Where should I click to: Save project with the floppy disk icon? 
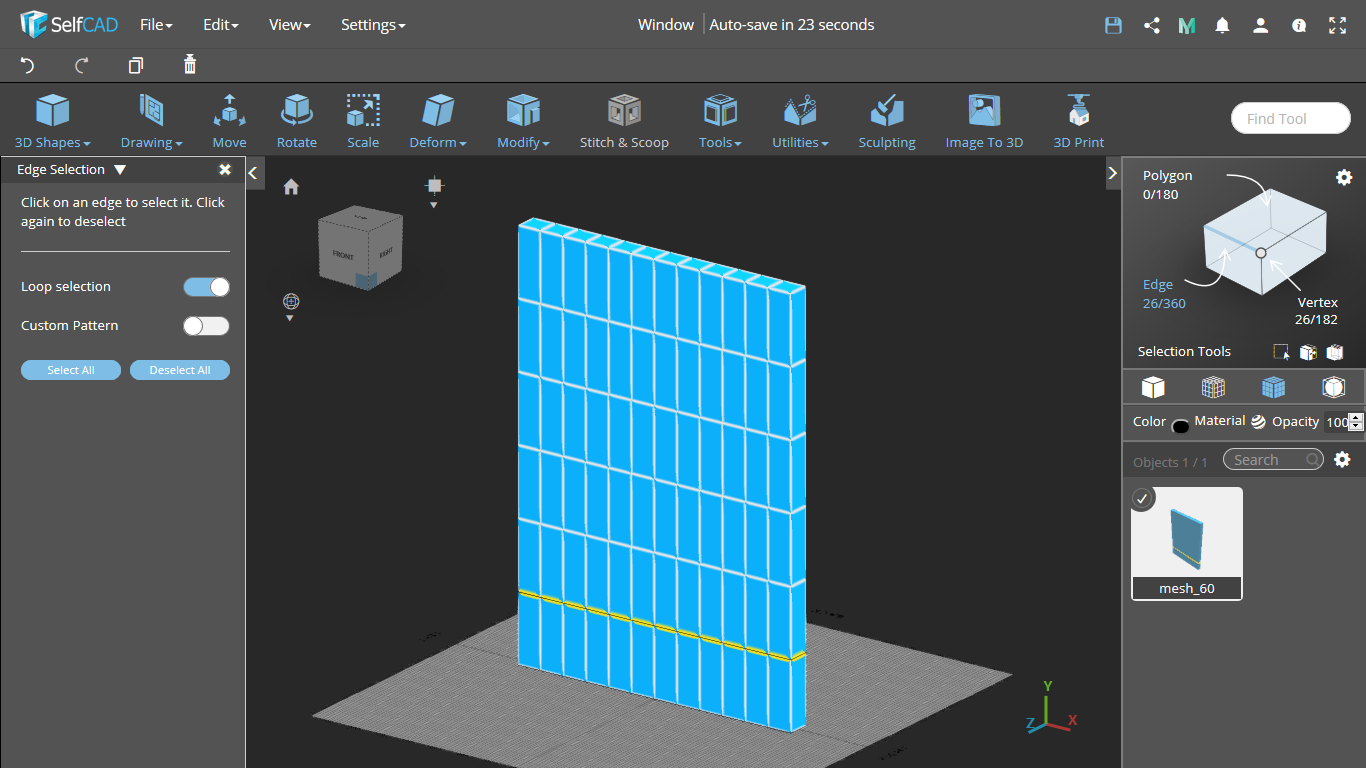point(1113,26)
